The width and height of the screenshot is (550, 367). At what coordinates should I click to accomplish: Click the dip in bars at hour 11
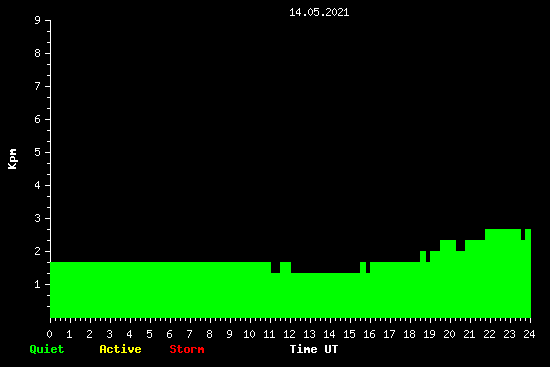(275, 295)
